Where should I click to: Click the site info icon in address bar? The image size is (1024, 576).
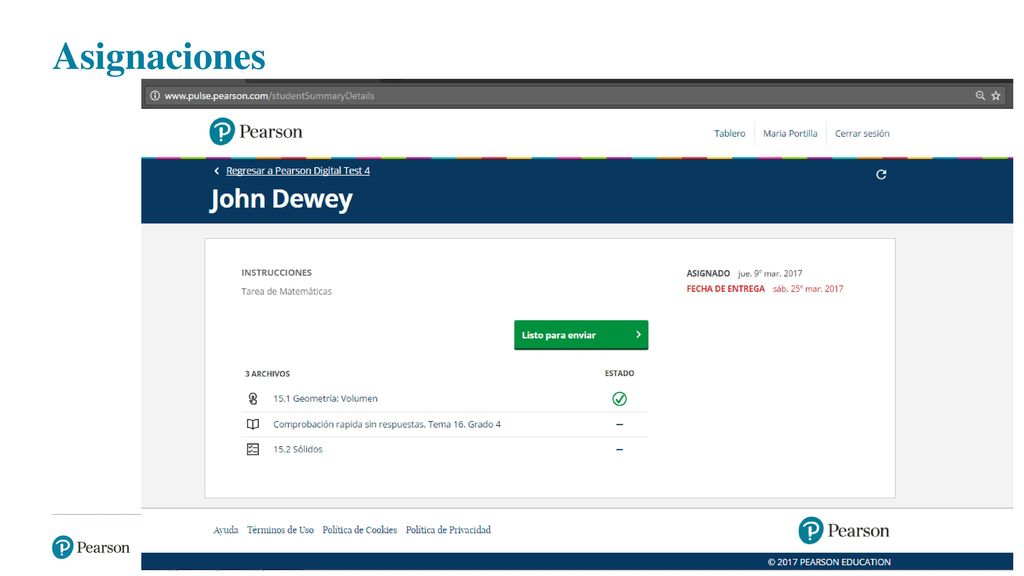coord(155,95)
